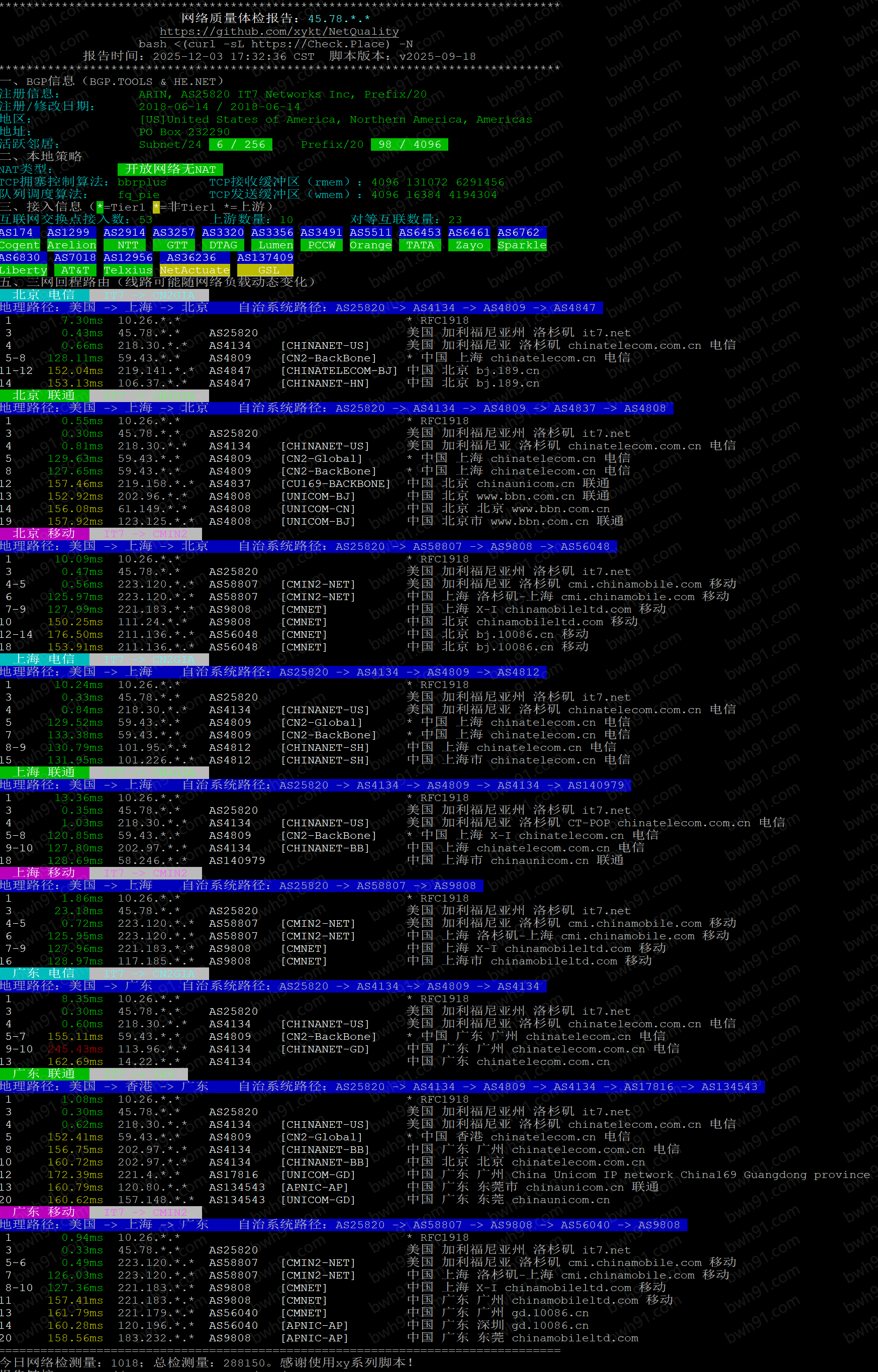878x1372 pixels.
Task: Click the '北京 联通' route section header
Action: coord(44,395)
